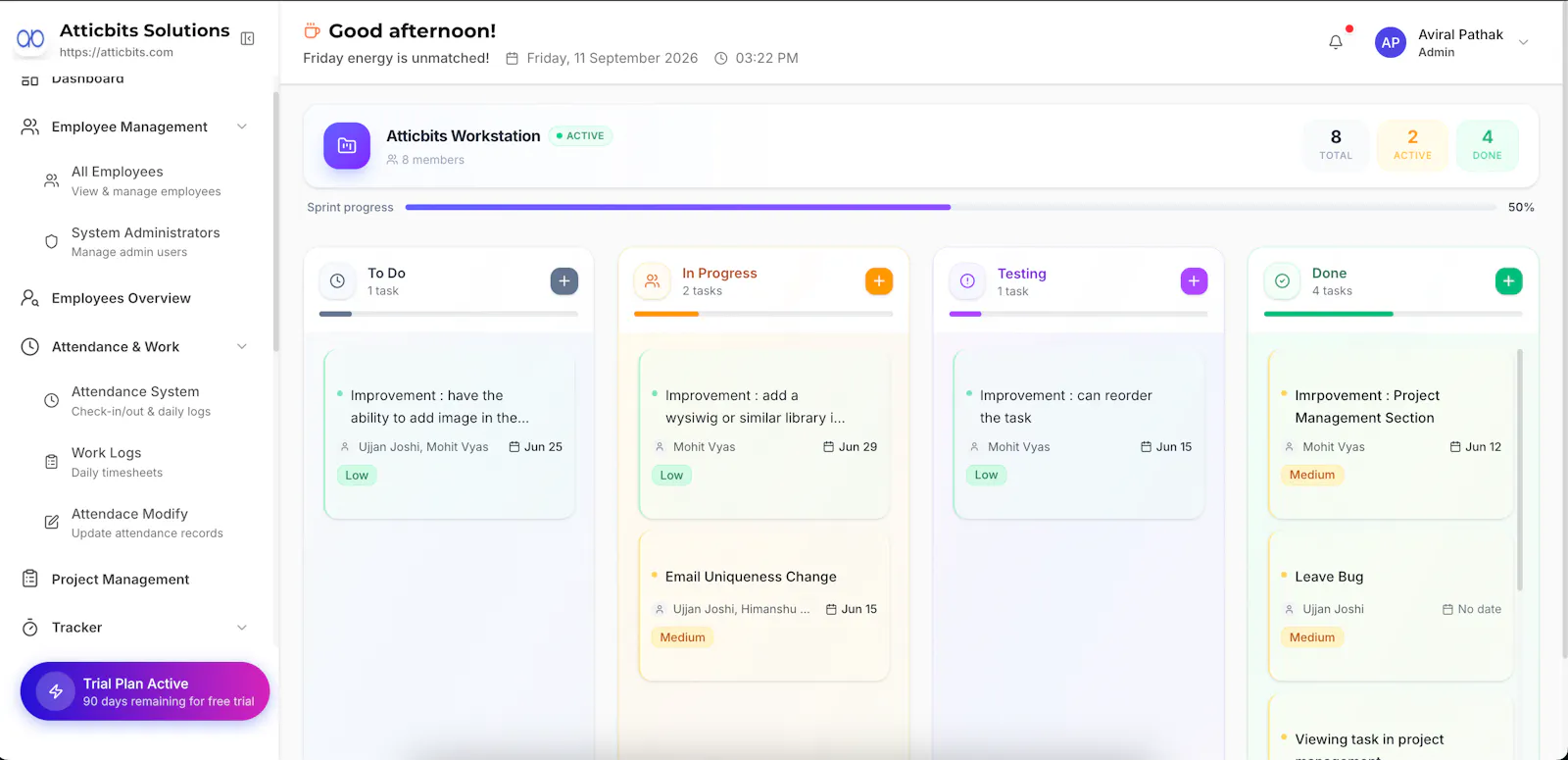Click the To Do column progress bar

[449, 314]
